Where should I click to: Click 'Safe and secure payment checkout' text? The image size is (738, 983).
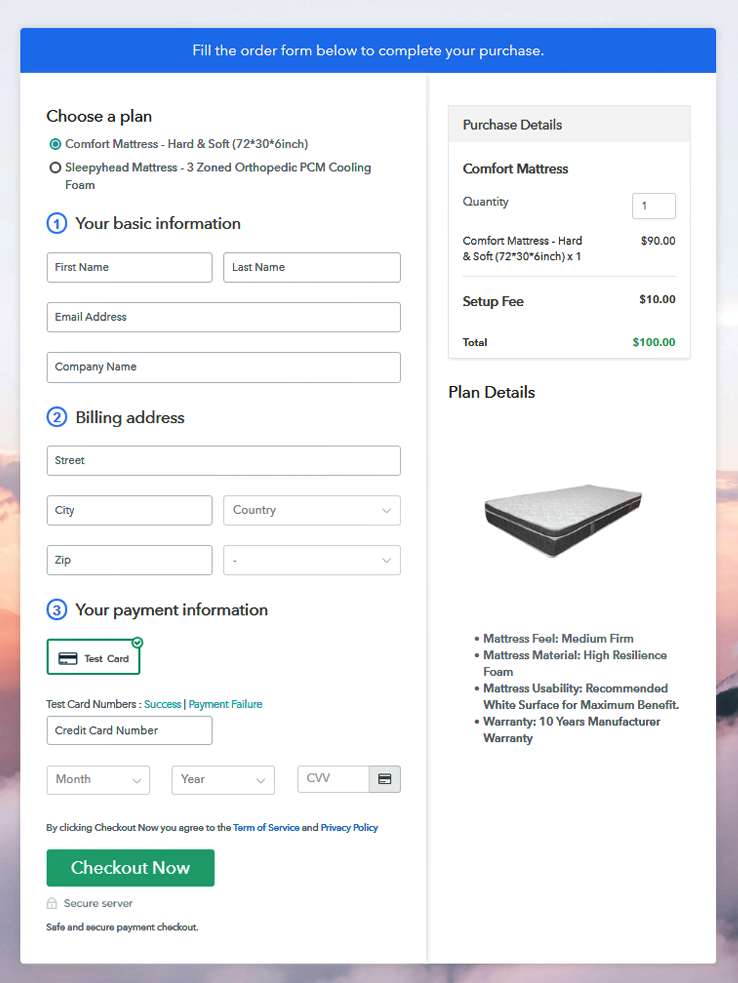click(x=122, y=927)
